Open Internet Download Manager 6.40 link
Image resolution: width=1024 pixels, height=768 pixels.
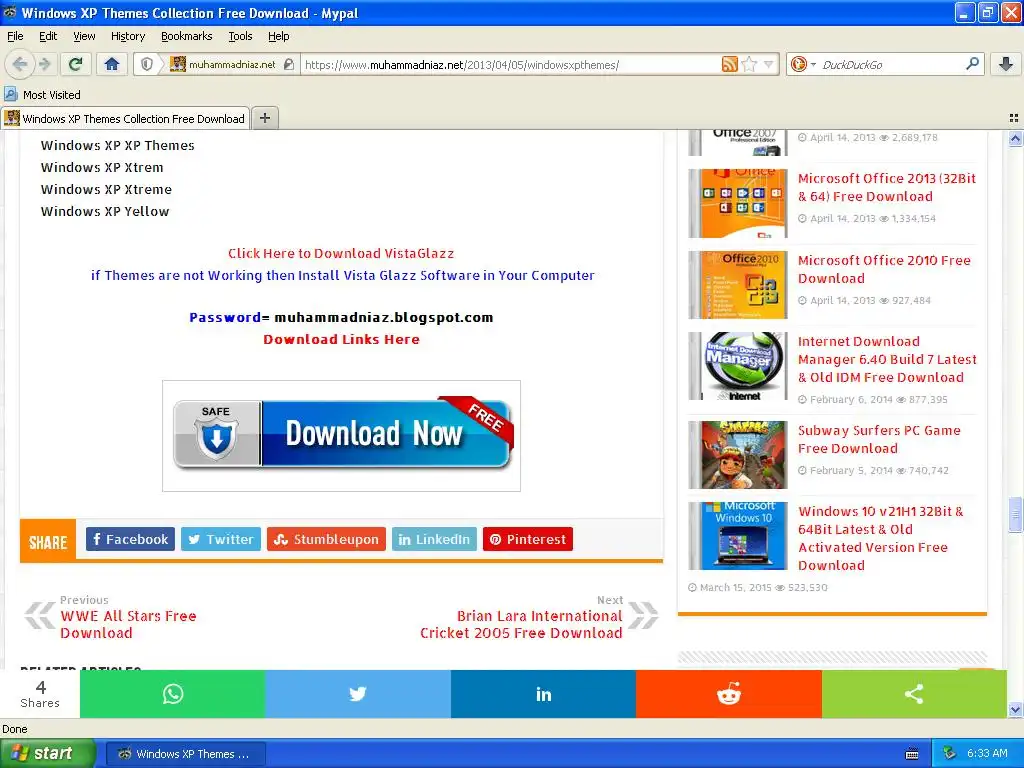pyautogui.click(x=887, y=359)
